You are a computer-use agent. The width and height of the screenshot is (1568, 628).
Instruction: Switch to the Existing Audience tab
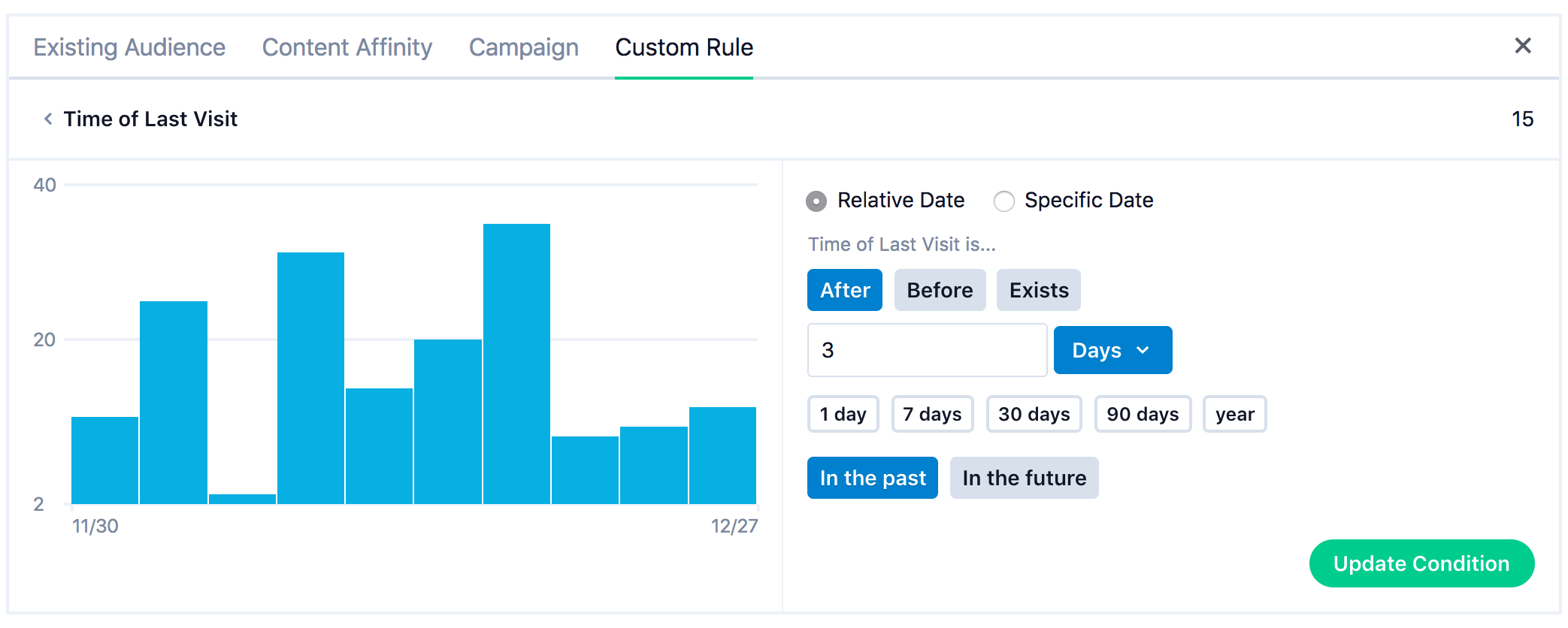point(129,47)
